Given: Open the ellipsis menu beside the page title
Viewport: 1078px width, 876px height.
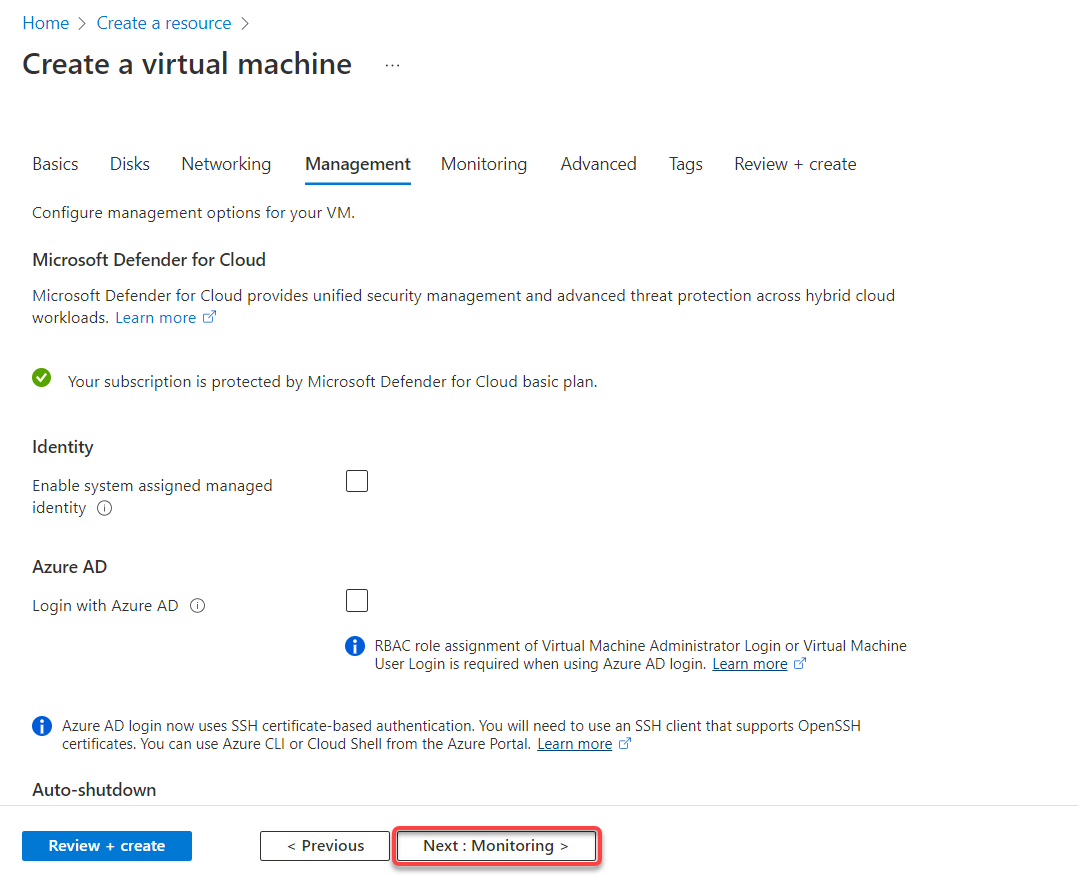Looking at the screenshot, I should (393, 65).
